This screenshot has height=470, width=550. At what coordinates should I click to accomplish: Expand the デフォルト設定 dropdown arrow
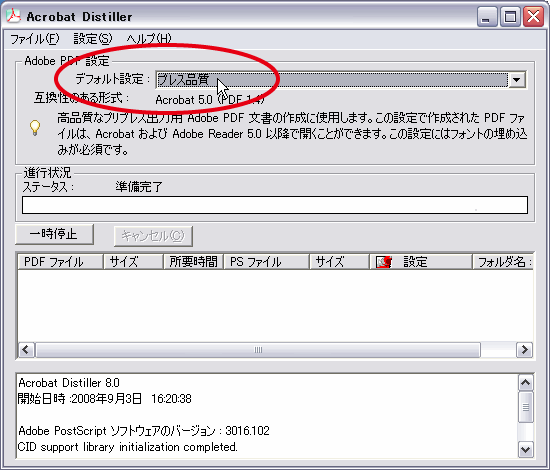(x=516, y=80)
